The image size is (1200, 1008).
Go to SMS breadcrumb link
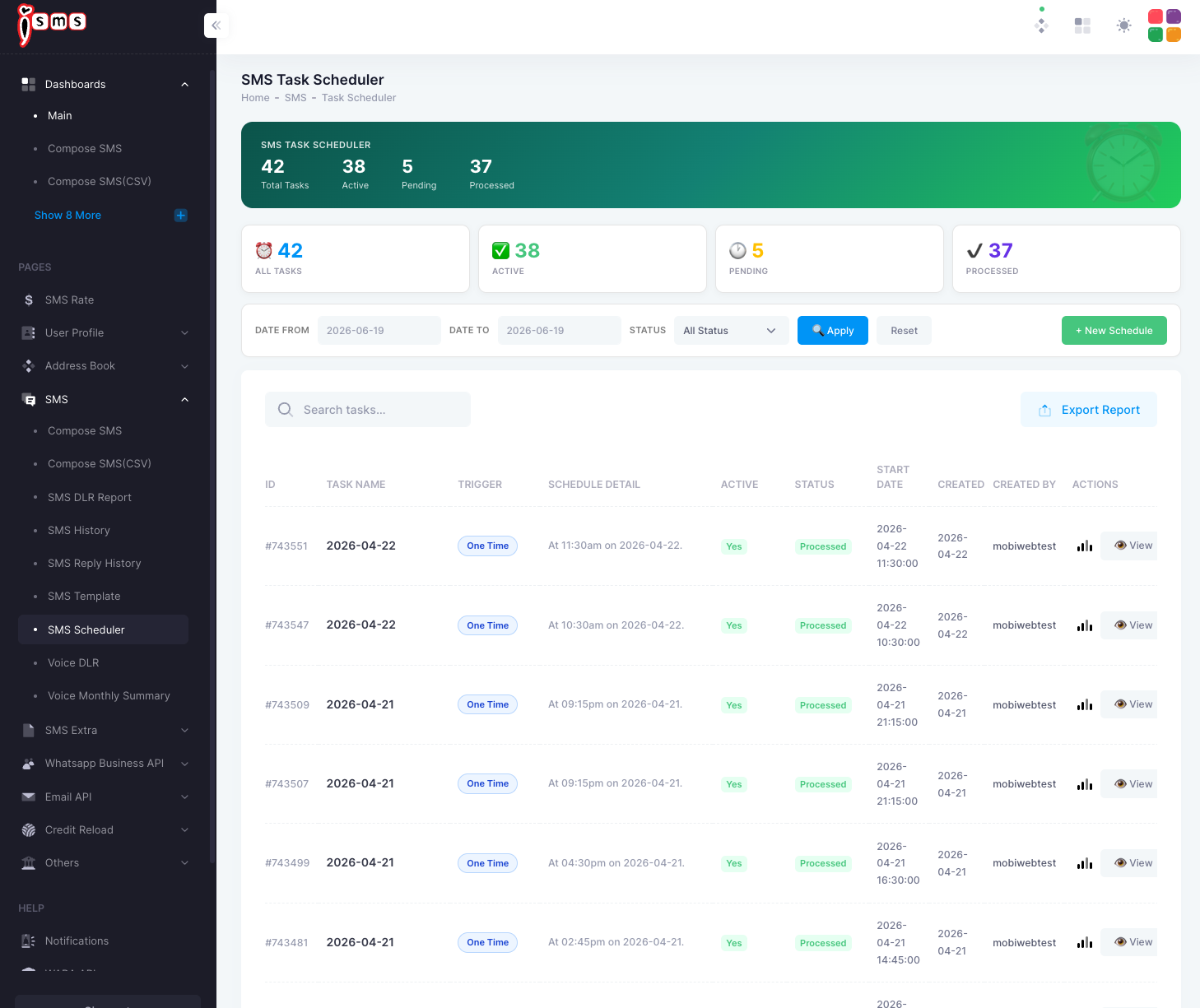tap(295, 98)
